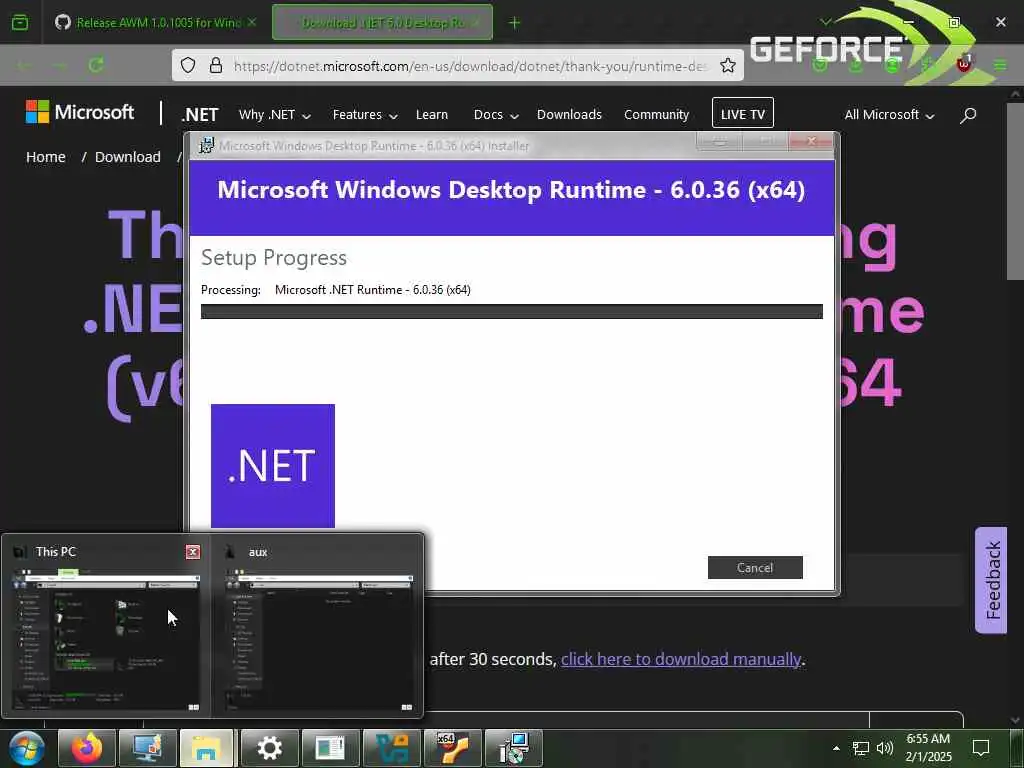Open the network tray icon

(861, 748)
